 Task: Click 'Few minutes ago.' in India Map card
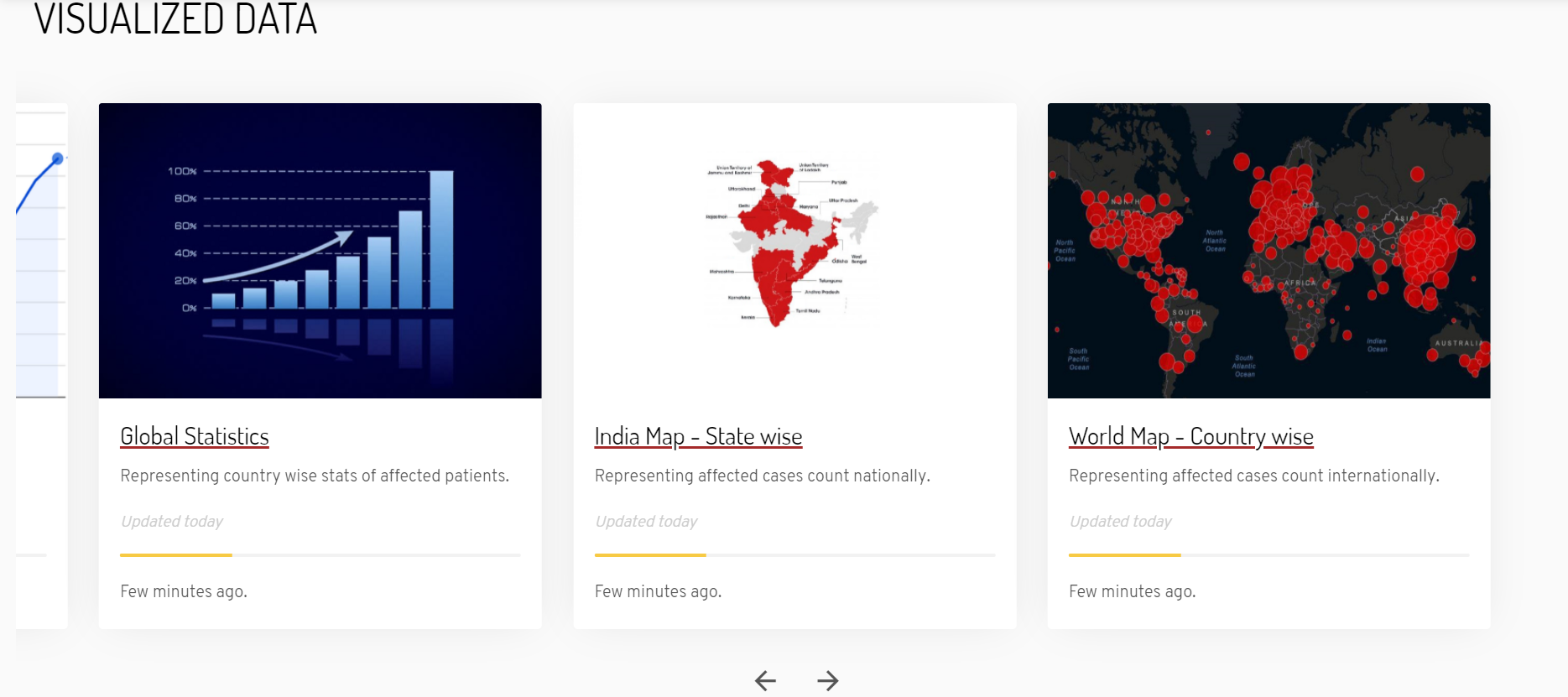tap(658, 591)
